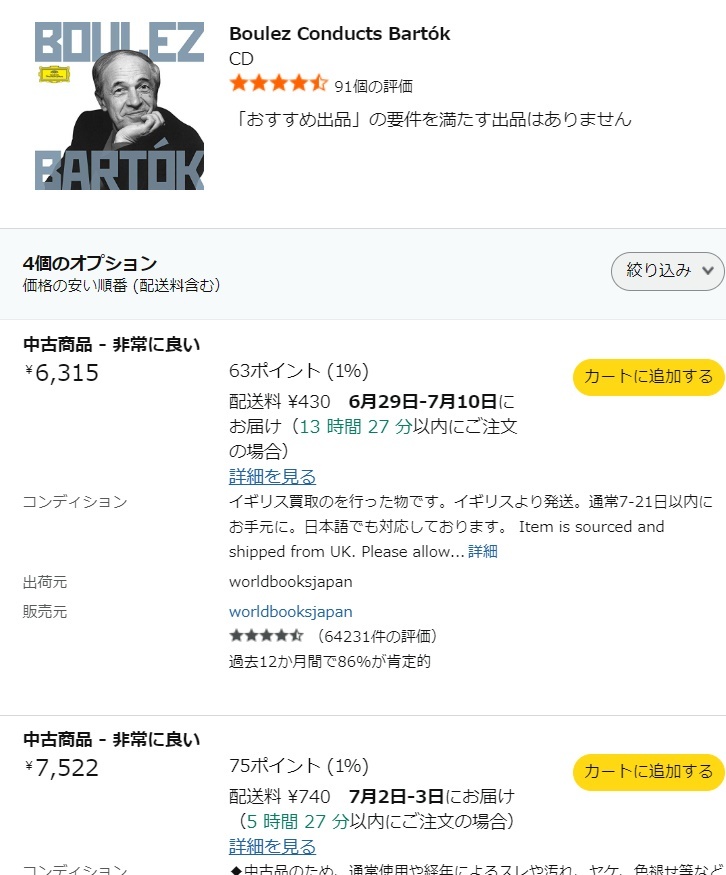Image resolution: width=726 pixels, height=875 pixels.
Task: Add the ¥7,522 offer to cart
Action: (648, 772)
